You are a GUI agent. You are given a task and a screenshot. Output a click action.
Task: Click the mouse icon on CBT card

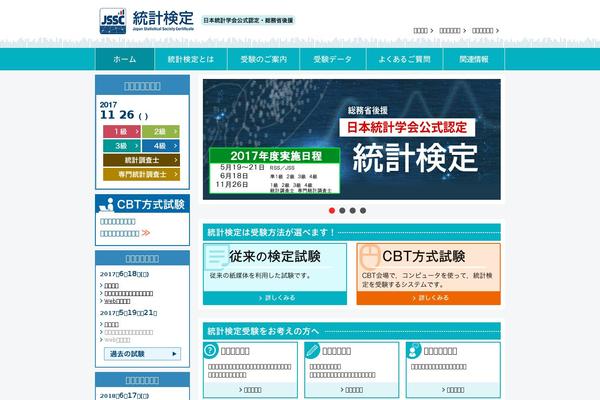pyautogui.click(x=371, y=256)
